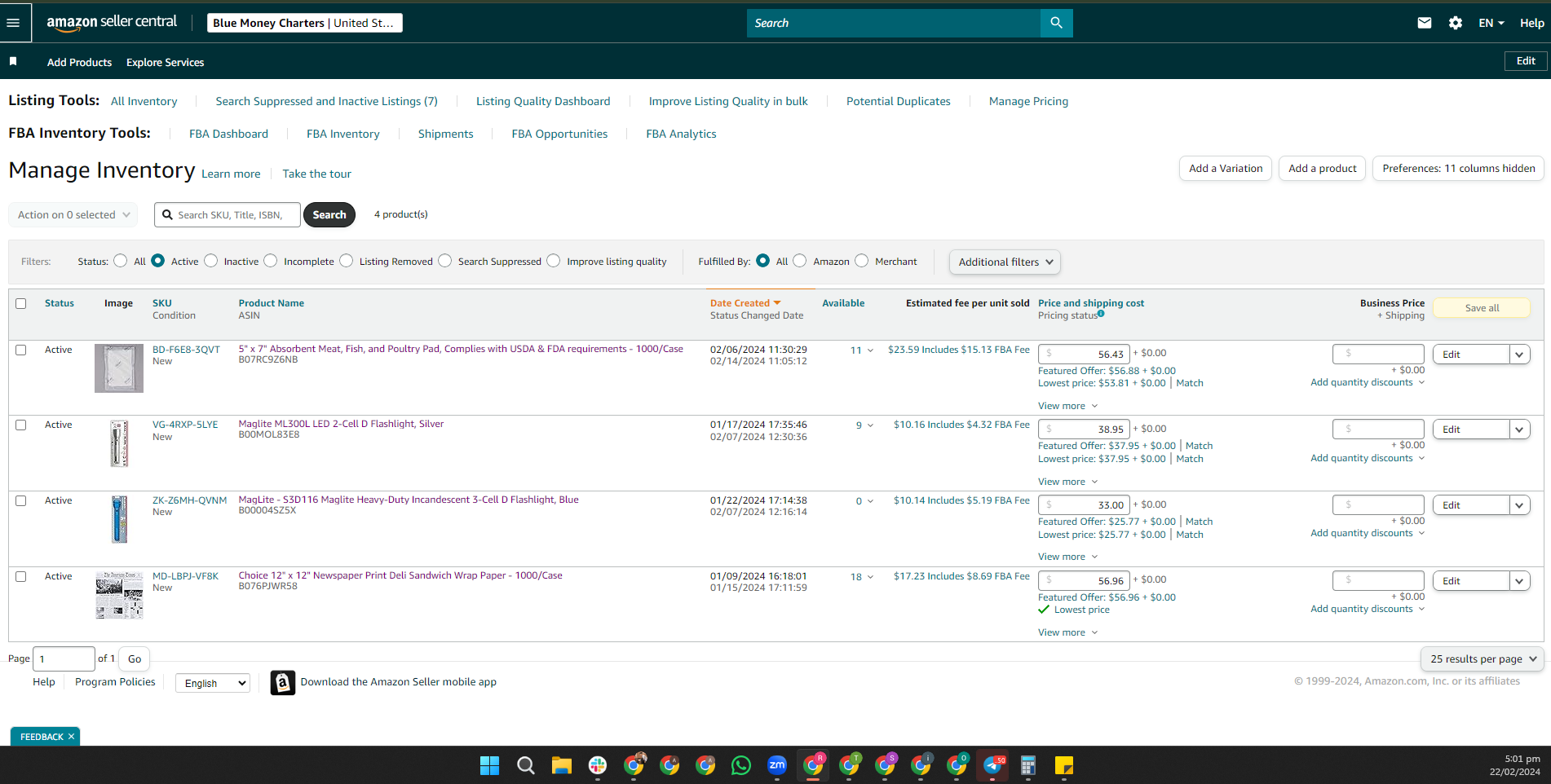Screen dimensions: 1551x784
Task: Open Windows taskbar search
Action: 526,765
